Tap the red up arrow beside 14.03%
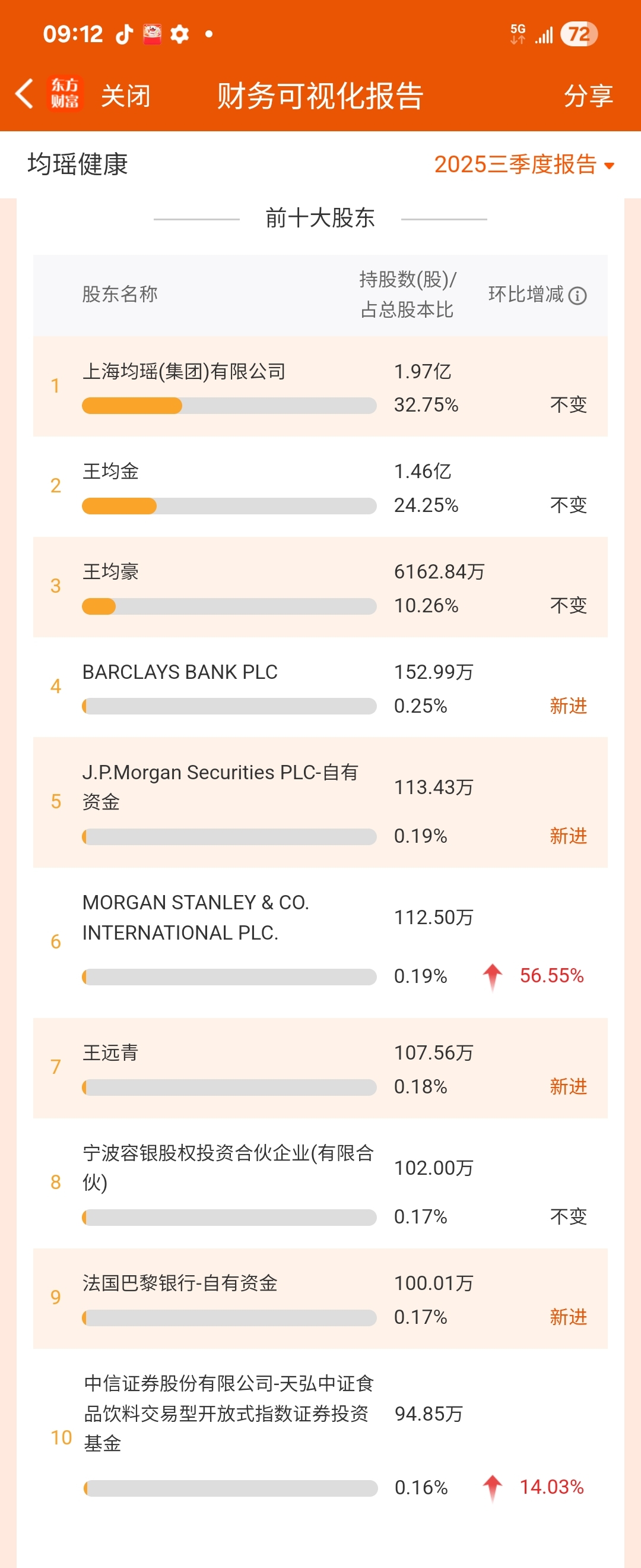641x1568 pixels. pos(492,1488)
